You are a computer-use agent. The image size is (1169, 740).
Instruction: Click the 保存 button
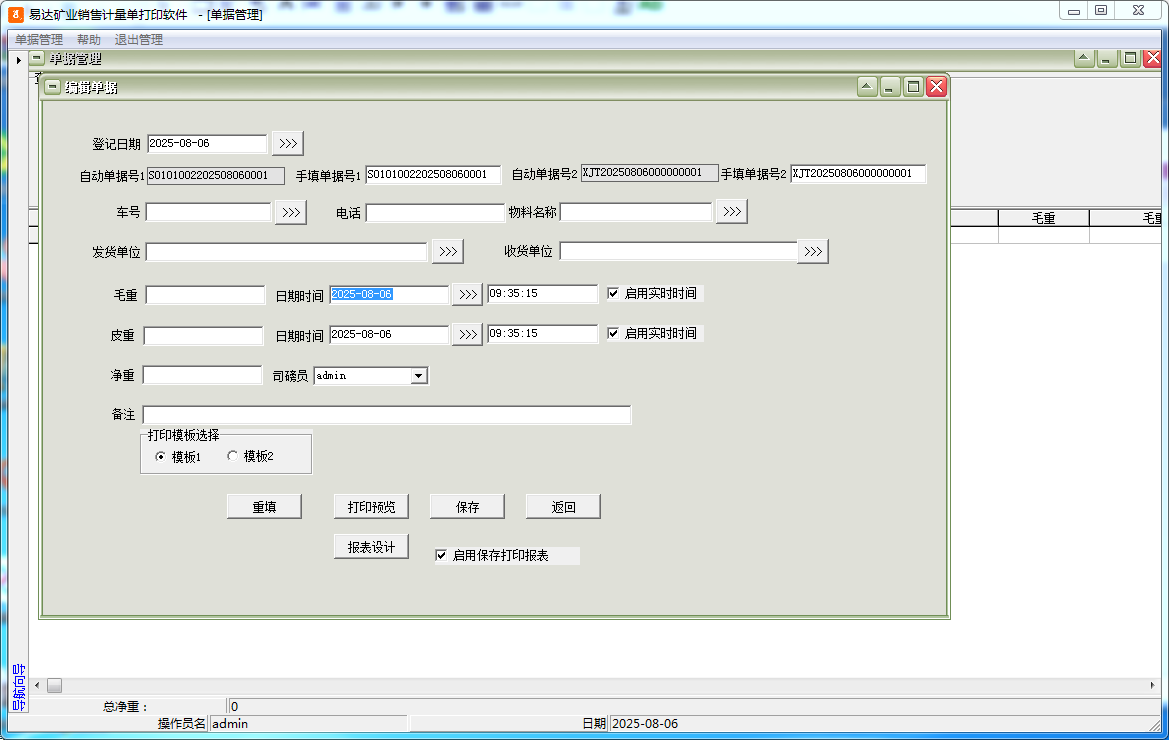467,507
